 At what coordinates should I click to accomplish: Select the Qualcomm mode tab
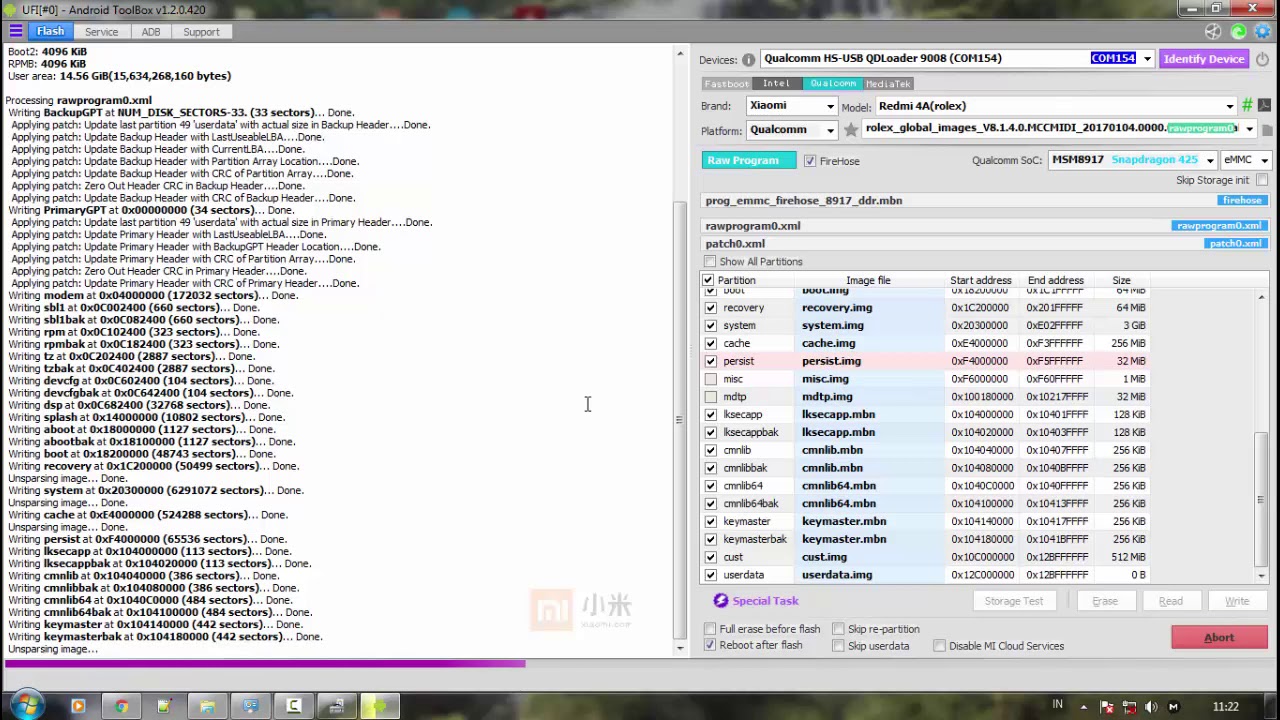[x=832, y=84]
